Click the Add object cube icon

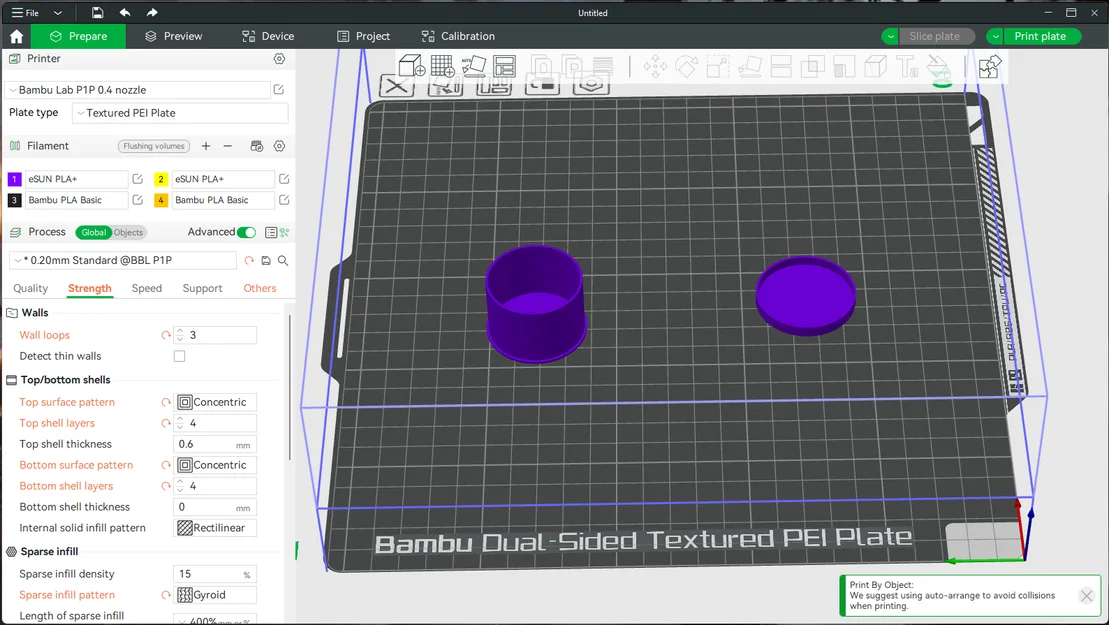point(412,66)
